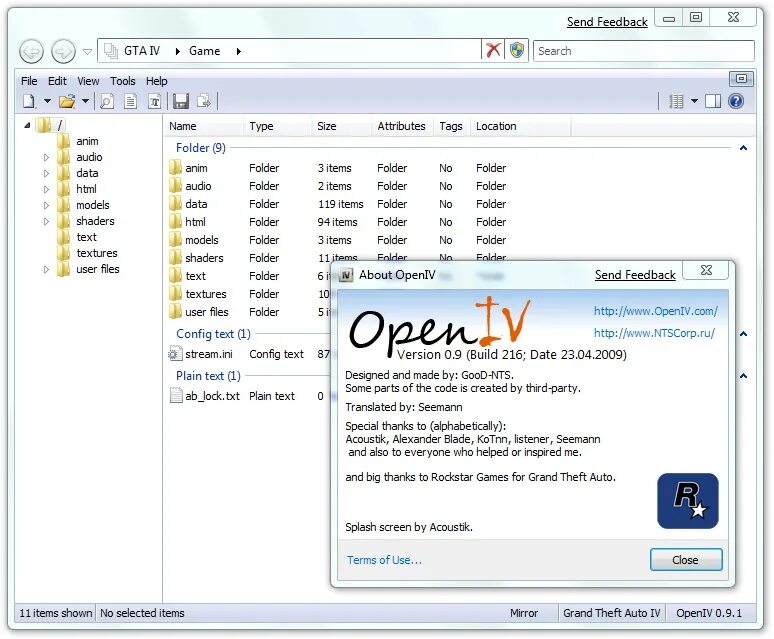This screenshot has width=774, height=639.
Task: Click the page with T toolbar icon
Action: pos(155,102)
